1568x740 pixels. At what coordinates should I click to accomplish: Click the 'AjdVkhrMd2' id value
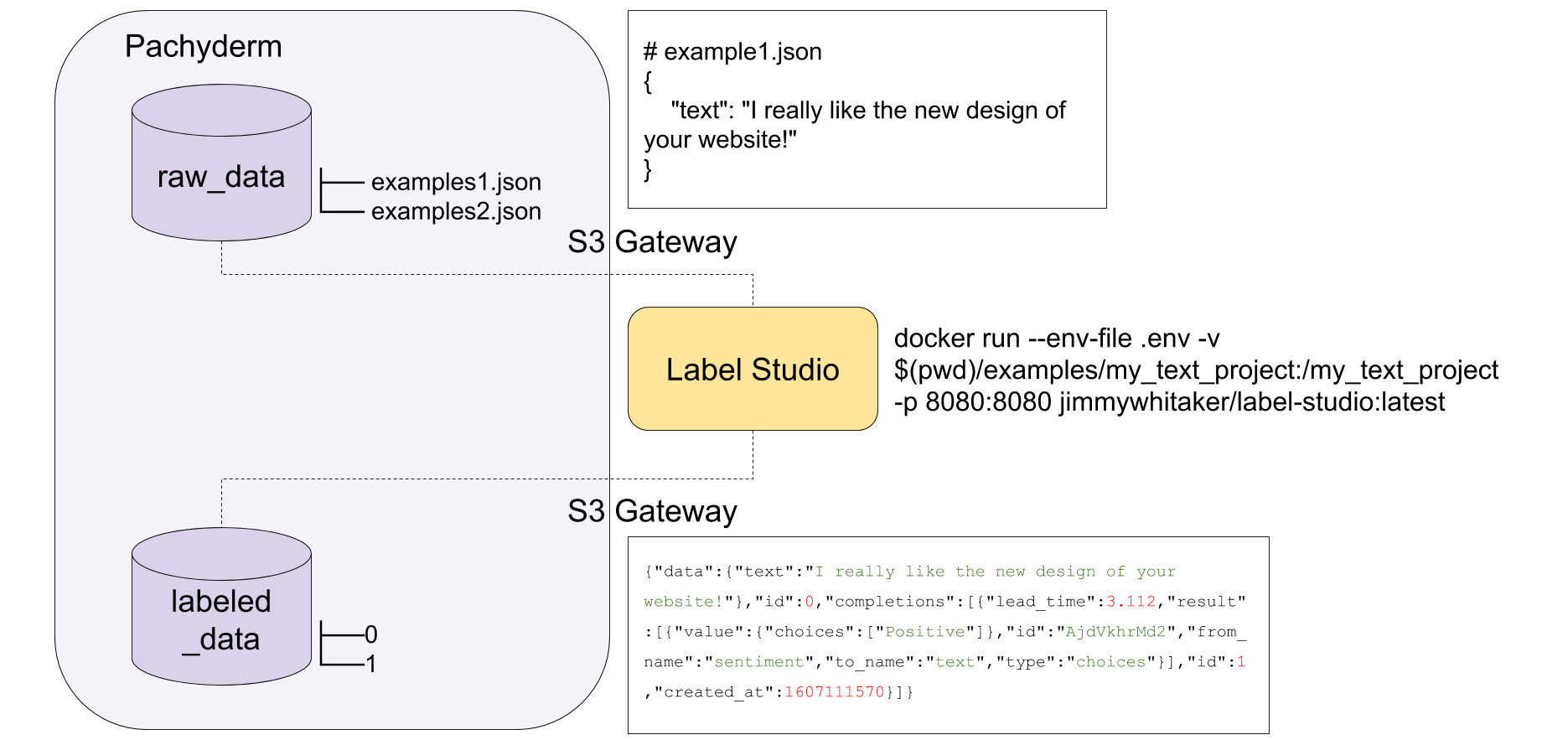coord(1115,632)
